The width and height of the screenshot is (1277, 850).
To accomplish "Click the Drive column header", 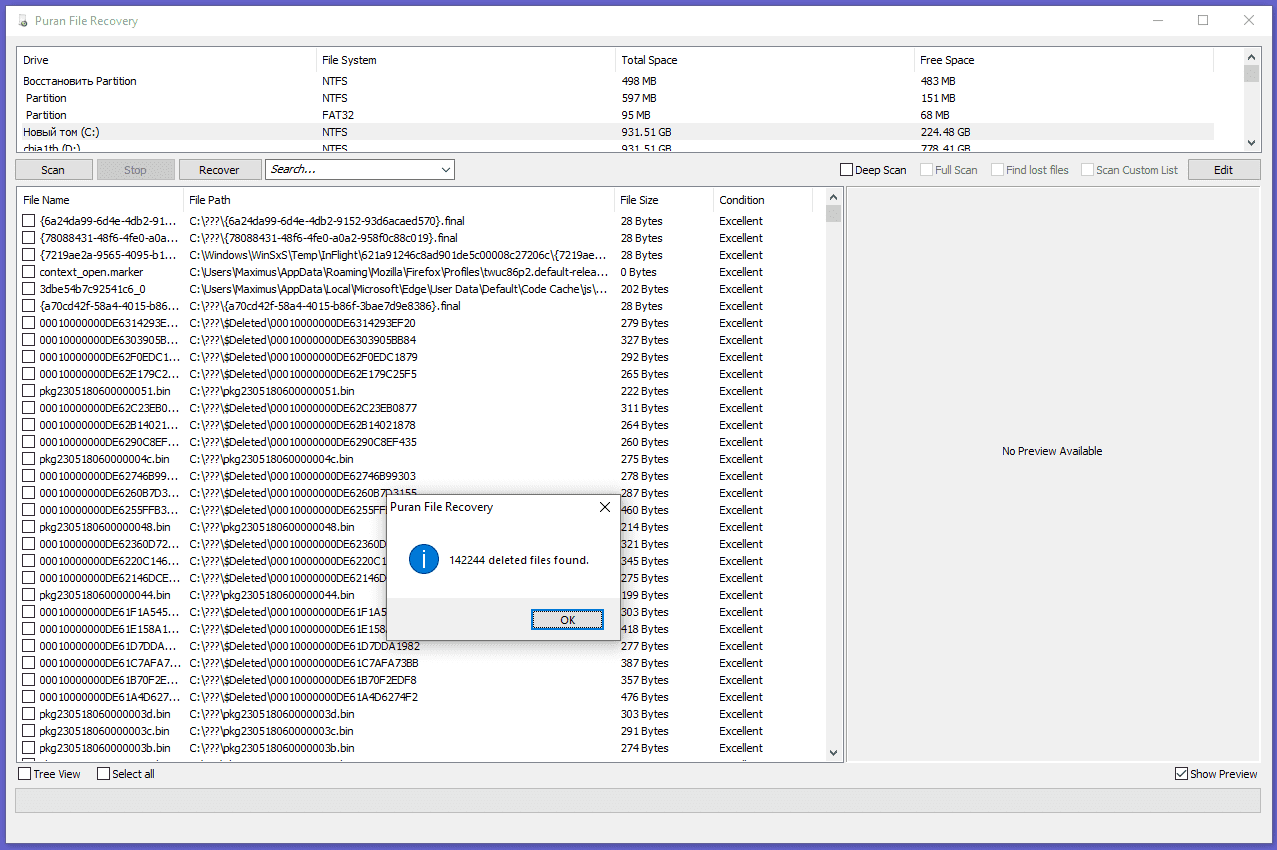I will coord(166,60).
